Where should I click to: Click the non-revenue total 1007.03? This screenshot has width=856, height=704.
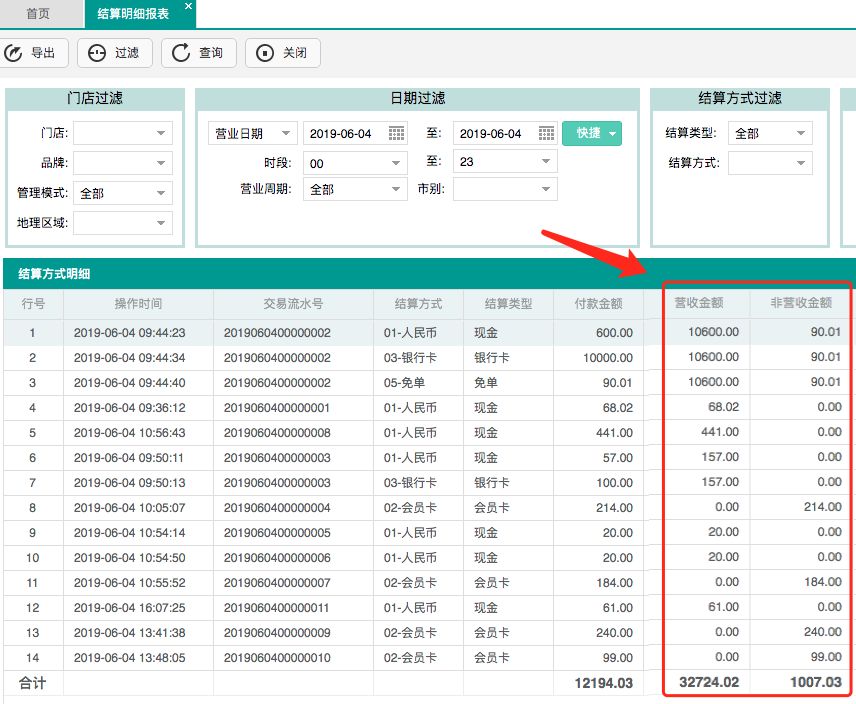coord(816,683)
